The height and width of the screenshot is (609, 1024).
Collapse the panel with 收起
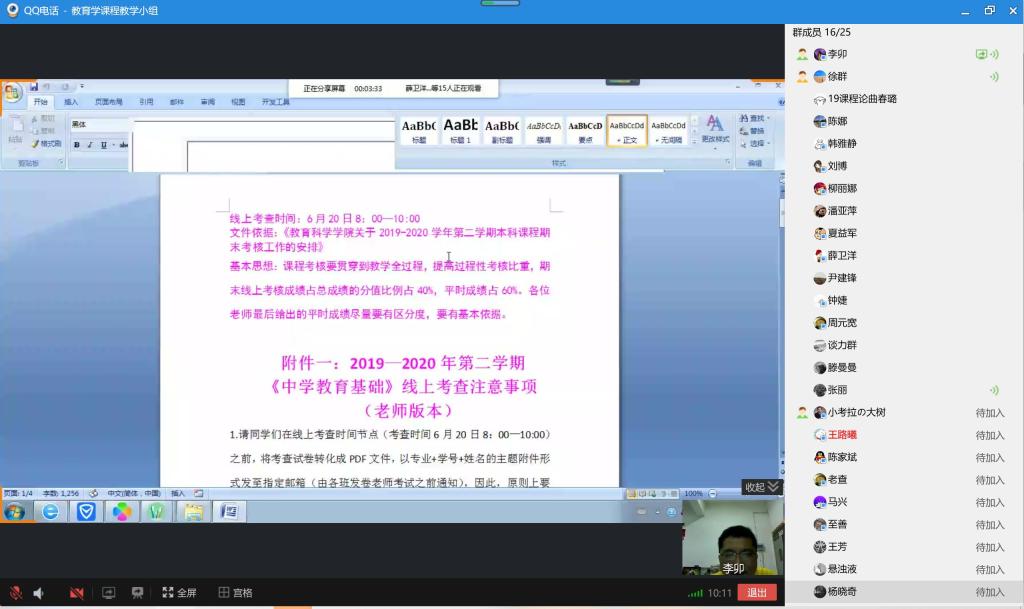(x=761, y=487)
